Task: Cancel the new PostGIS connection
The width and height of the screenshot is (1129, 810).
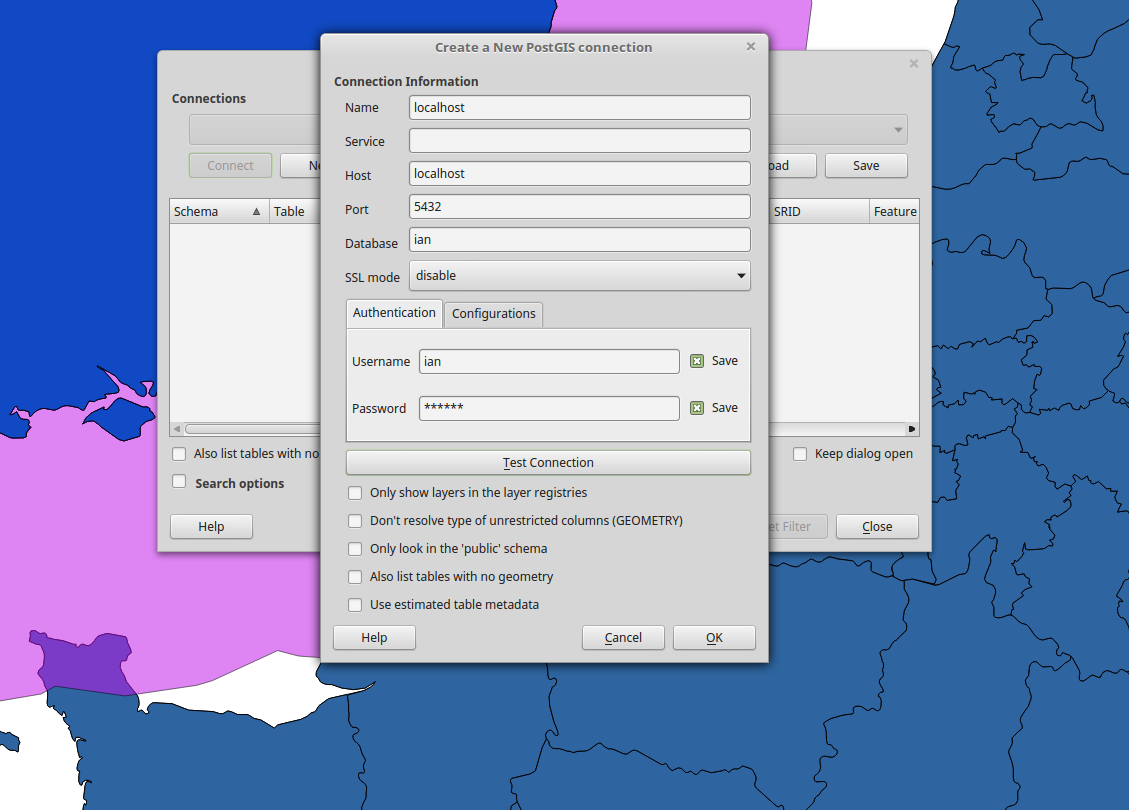Action: (623, 638)
